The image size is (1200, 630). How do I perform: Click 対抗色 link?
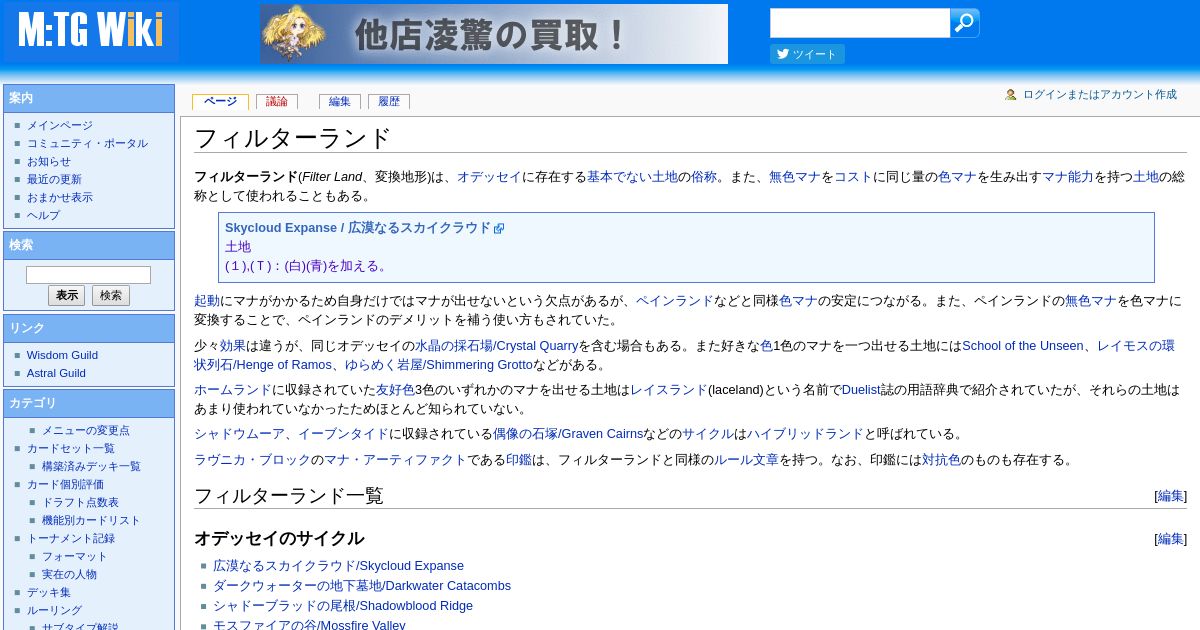click(x=941, y=460)
